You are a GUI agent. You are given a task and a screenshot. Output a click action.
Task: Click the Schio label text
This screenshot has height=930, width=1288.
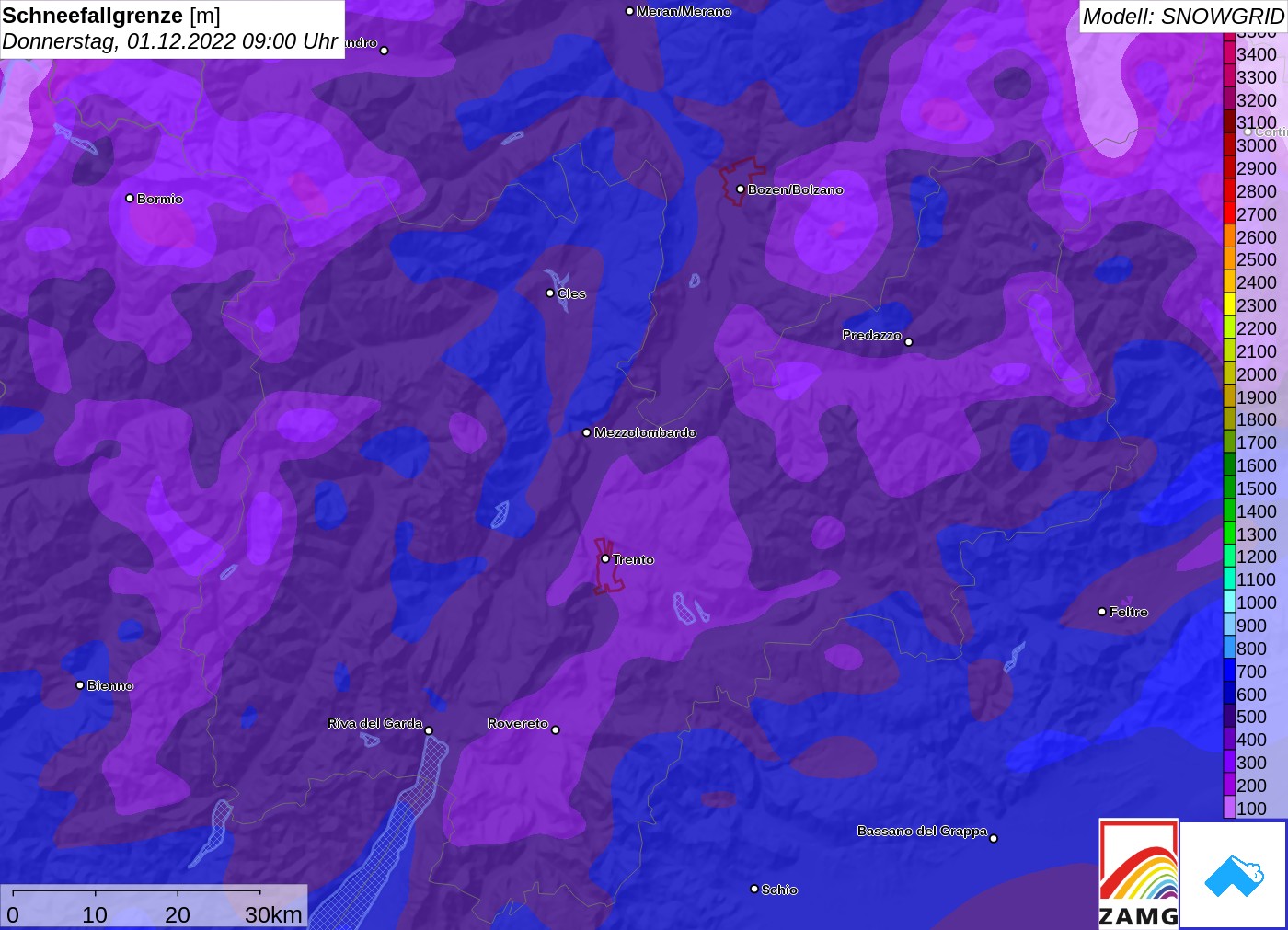(x=779, y=890)
